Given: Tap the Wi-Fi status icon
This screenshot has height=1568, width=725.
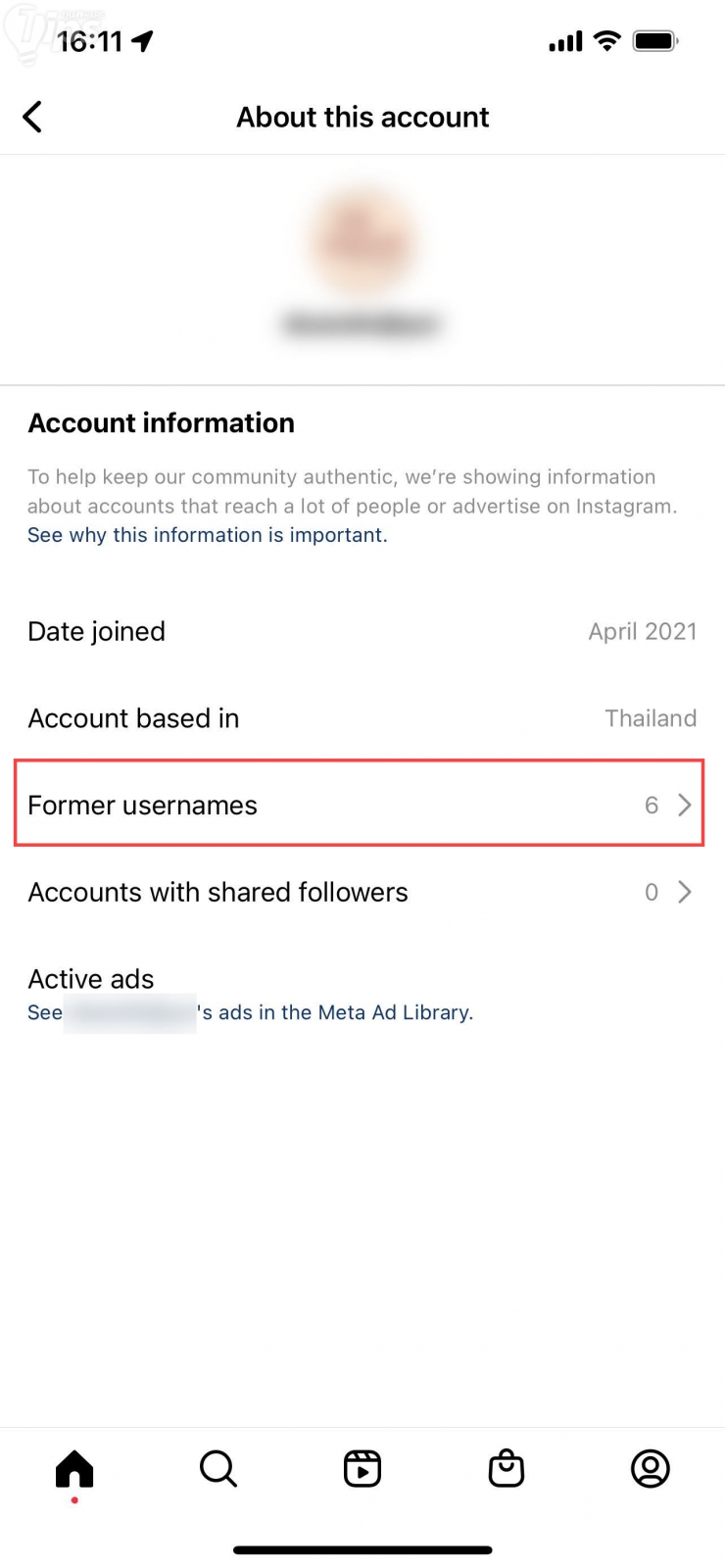Looking at the screenshot, I should [x=607, y=41].
